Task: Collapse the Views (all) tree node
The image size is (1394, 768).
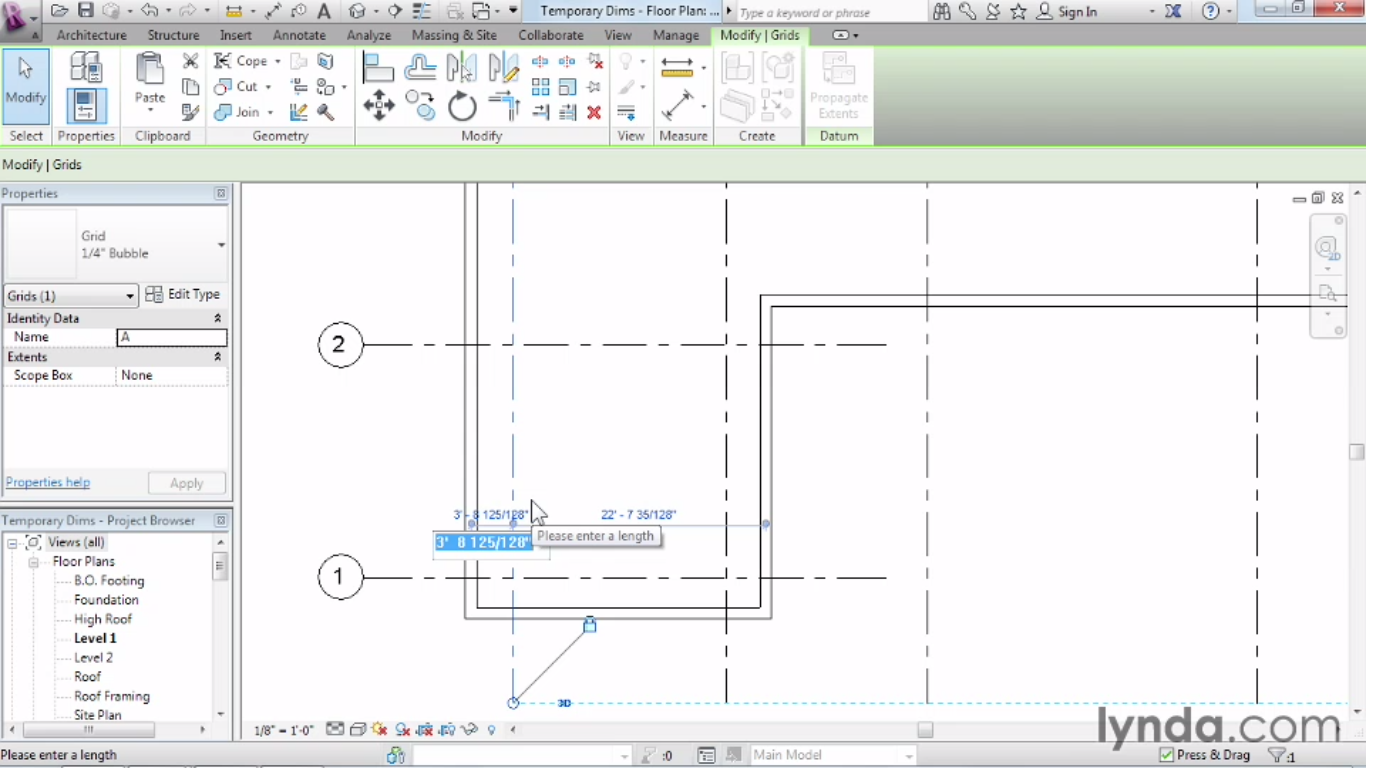Action: pos(12,542)
